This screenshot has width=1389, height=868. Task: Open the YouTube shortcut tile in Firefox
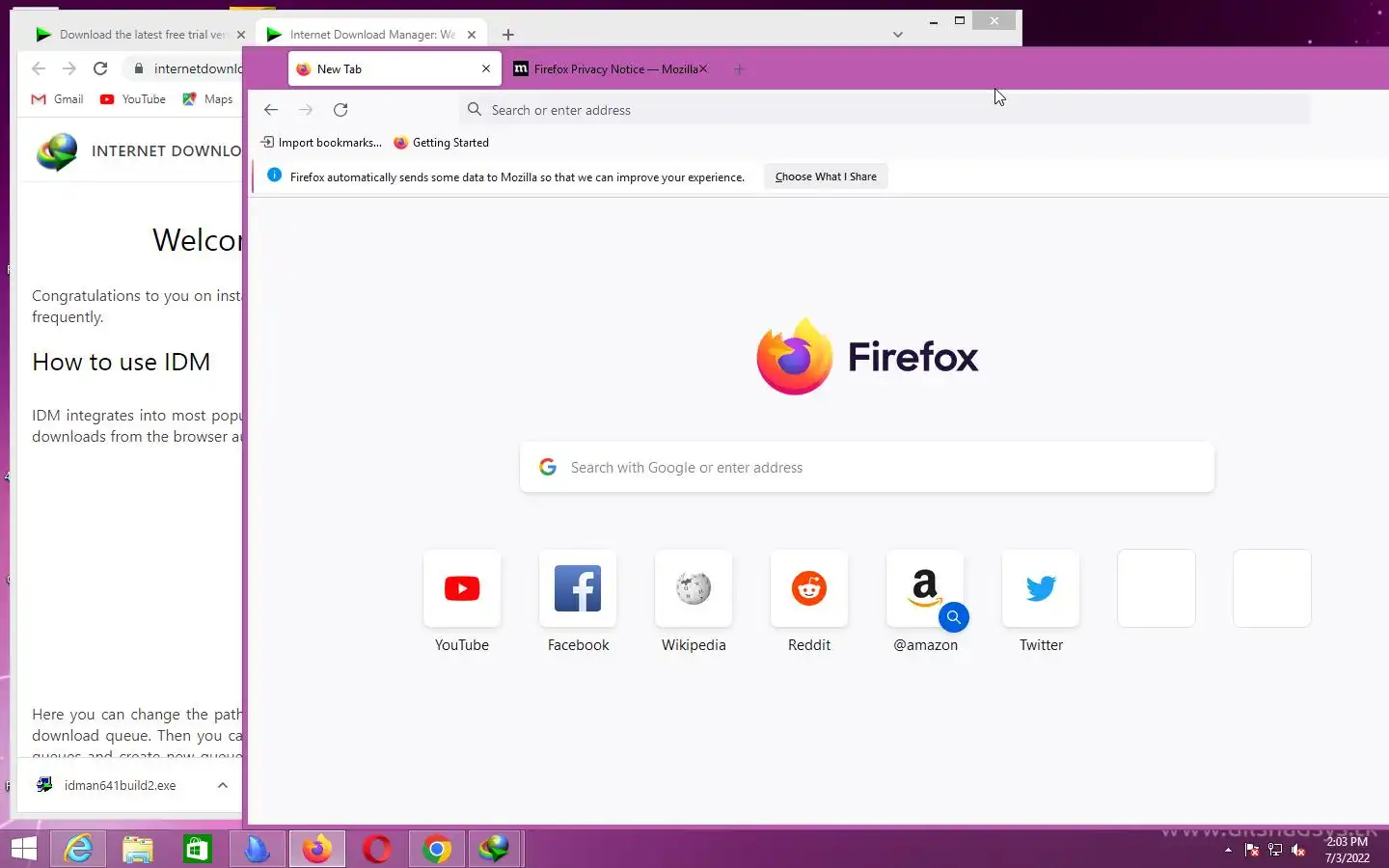pyautogui.click(x=462, y=588)
